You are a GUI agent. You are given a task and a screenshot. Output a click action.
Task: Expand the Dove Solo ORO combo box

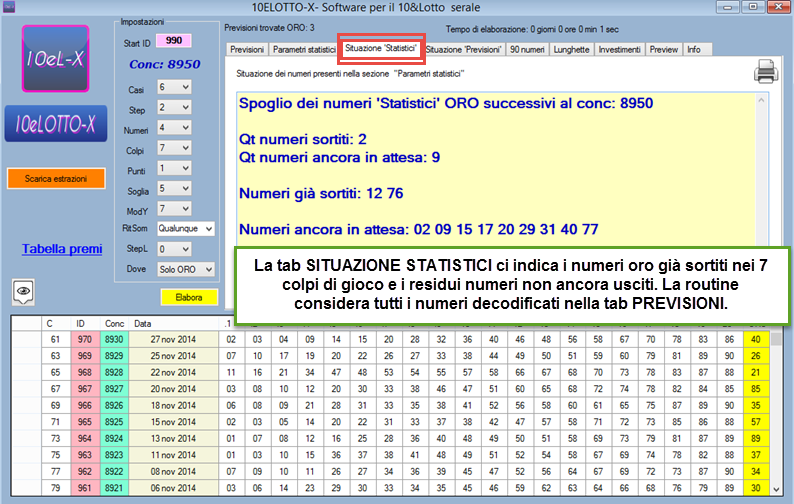pyautogui.click(x=185, y=269)
